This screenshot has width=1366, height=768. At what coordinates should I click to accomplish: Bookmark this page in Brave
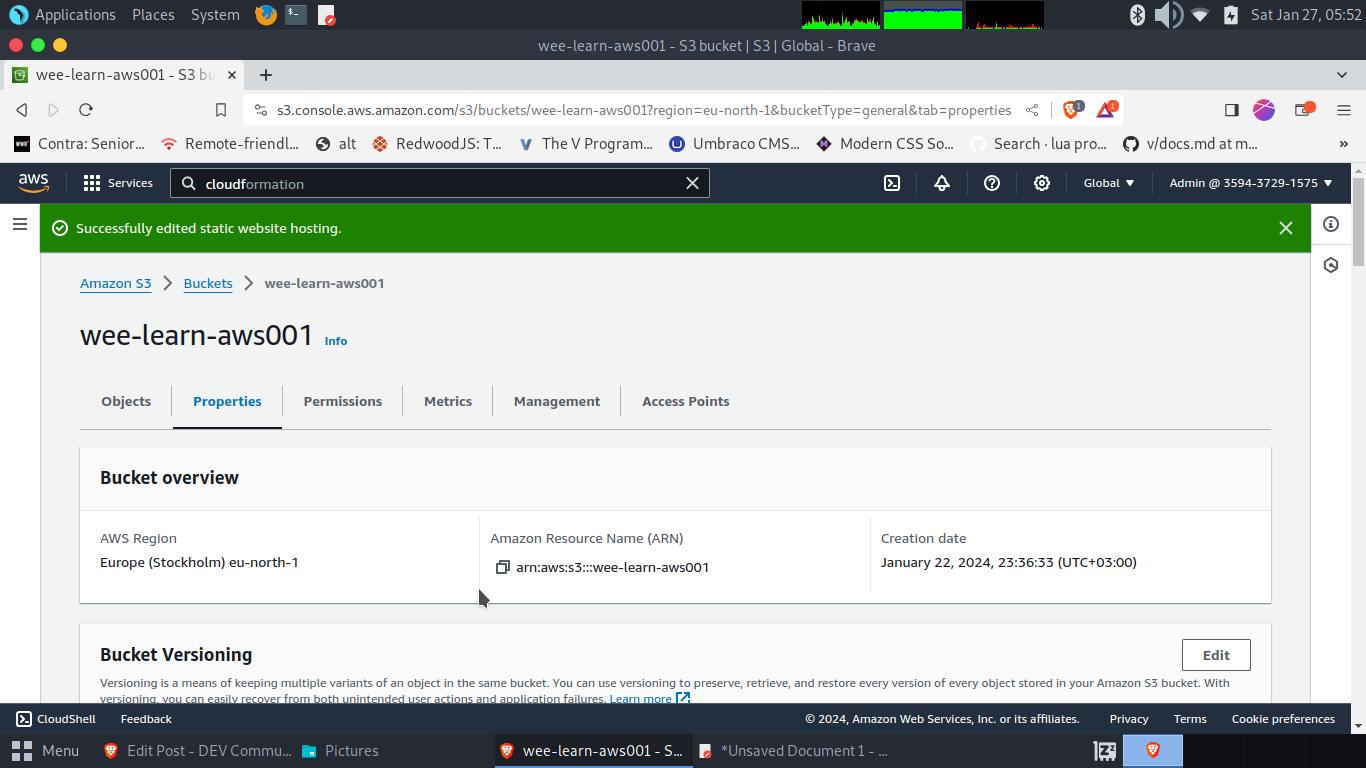[x=221, y=110]
